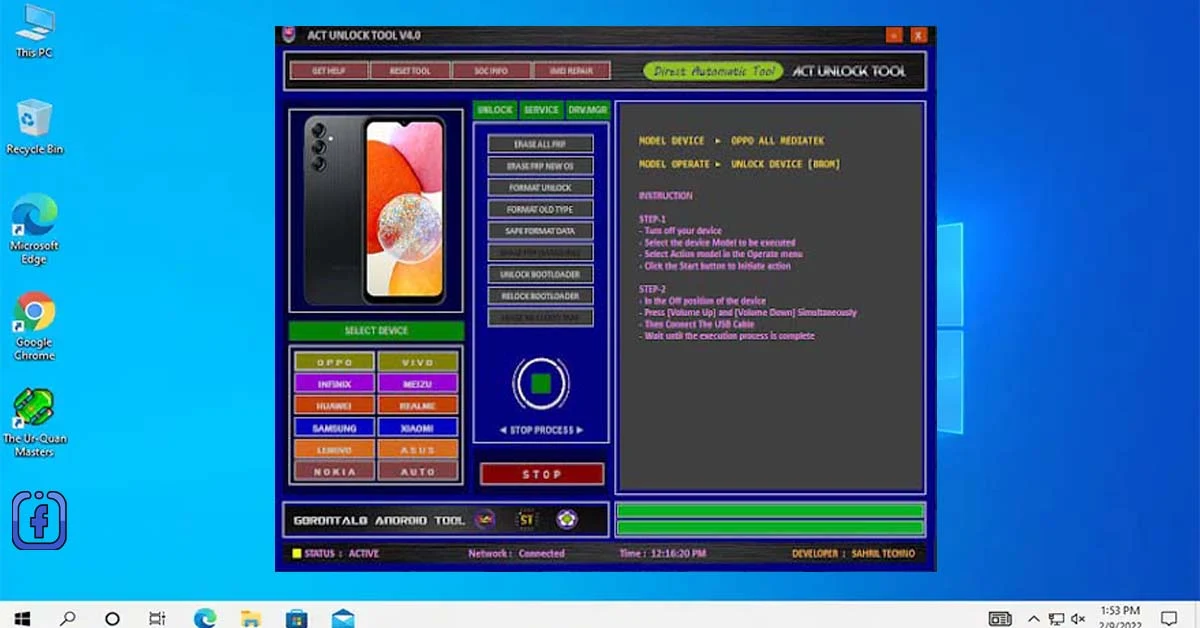Launch Edge from the taskbar
1200x628 pixels.
click(205, 618)
